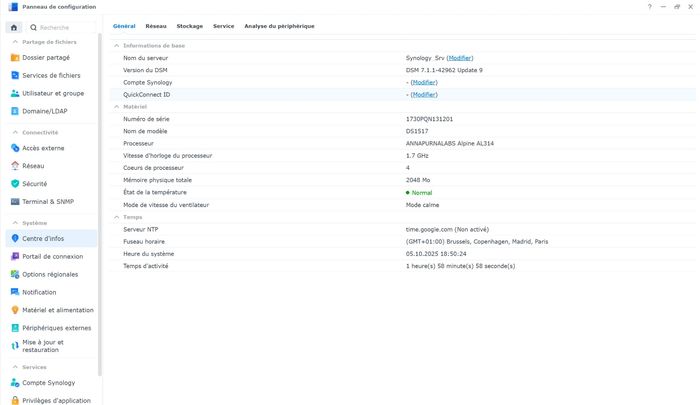The image size is (700, 405).
Task: Click Modifier link for QuickConnect ID
Action: click(424, 95)
